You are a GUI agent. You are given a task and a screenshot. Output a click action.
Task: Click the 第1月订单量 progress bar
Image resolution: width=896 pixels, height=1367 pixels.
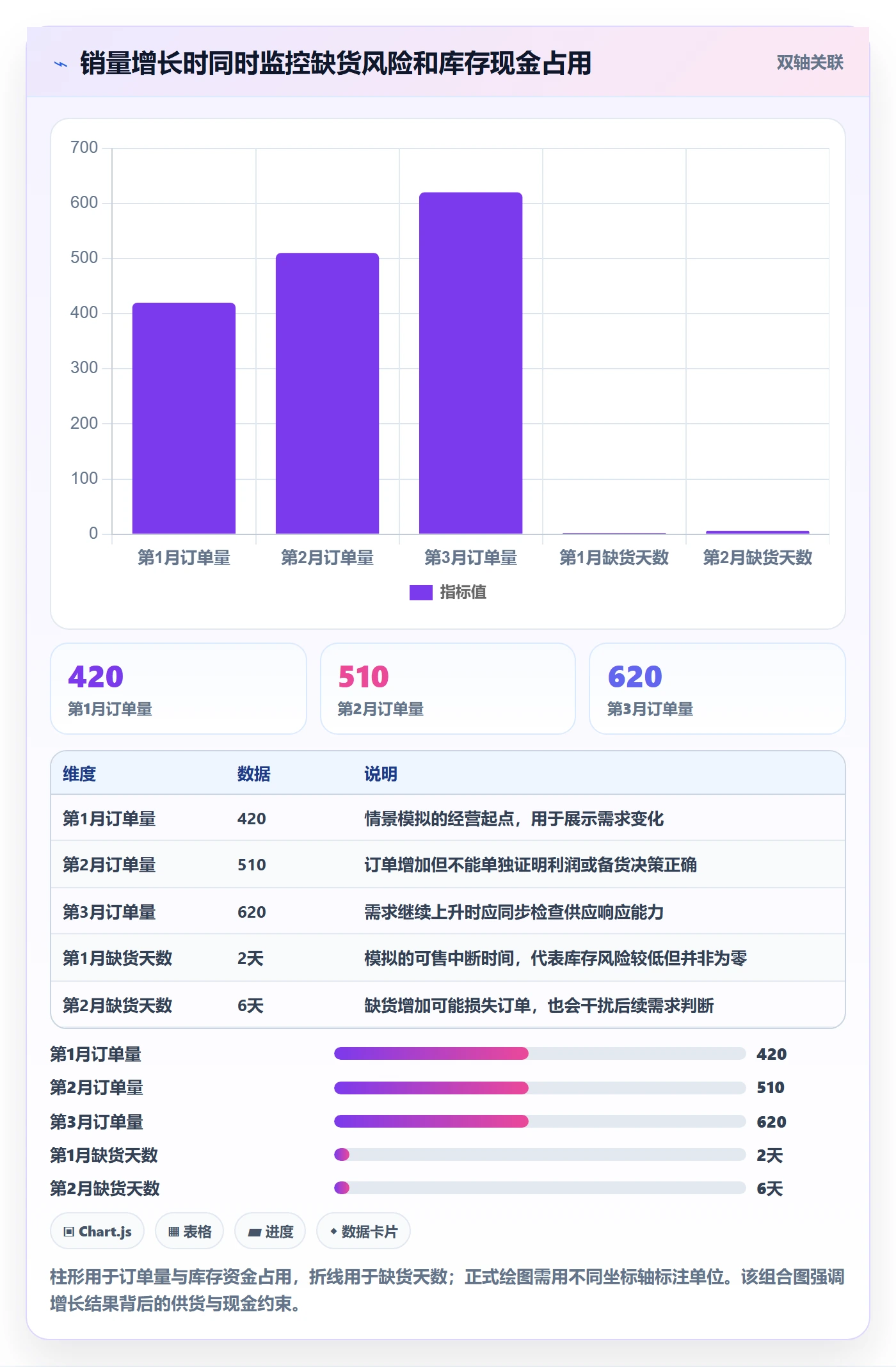pyautogui.click(x=540, y=1053)
